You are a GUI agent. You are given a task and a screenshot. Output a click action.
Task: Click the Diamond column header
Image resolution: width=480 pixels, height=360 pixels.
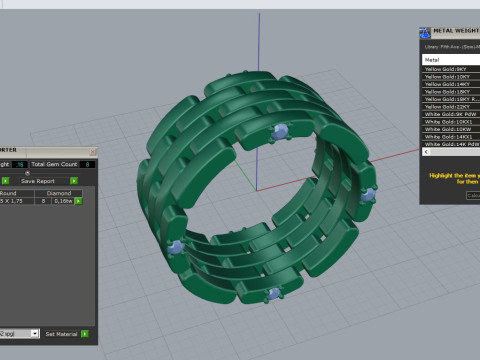click(59, 193)
